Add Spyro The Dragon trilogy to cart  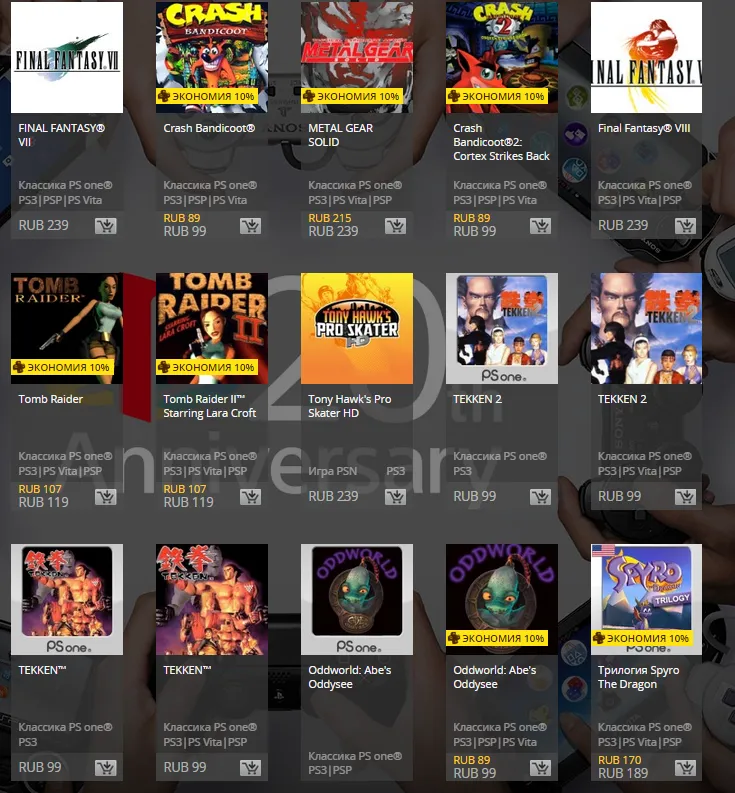tap(685, 768)
